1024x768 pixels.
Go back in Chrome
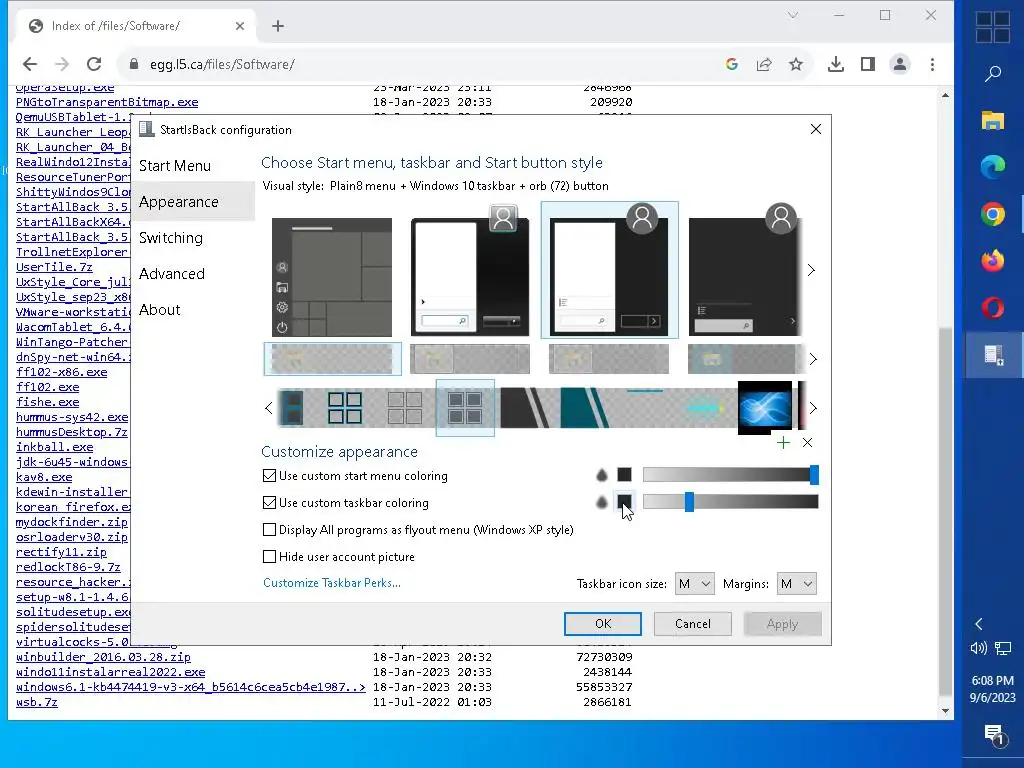(30, 64)
